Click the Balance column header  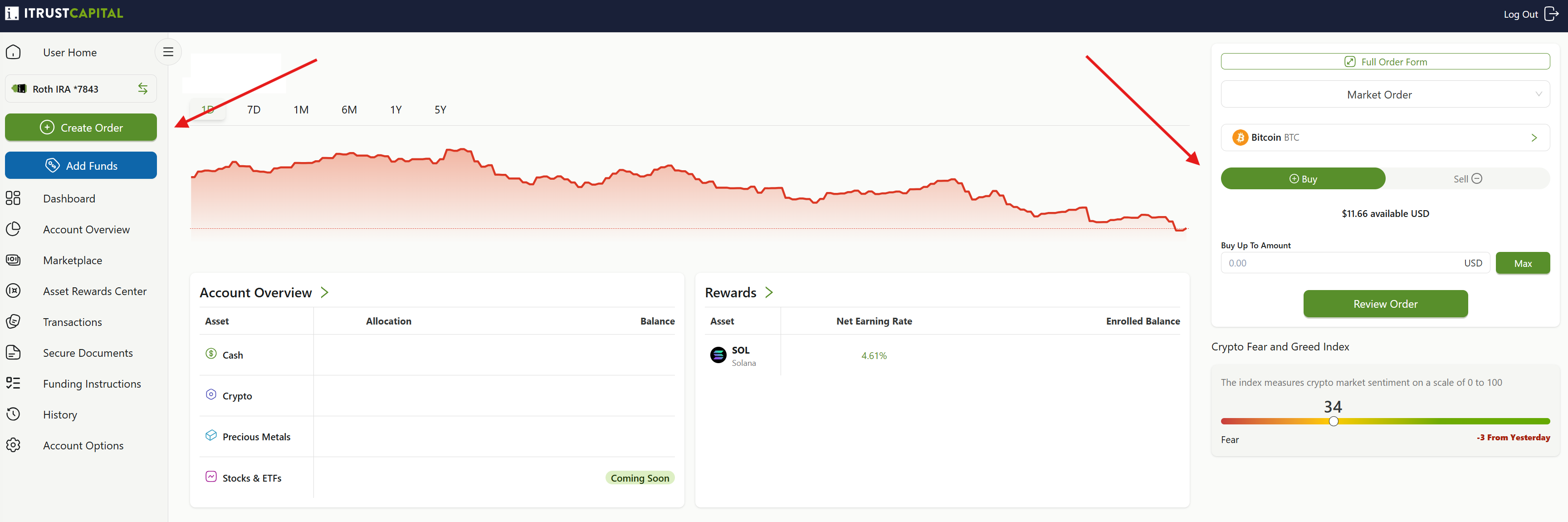657,321
